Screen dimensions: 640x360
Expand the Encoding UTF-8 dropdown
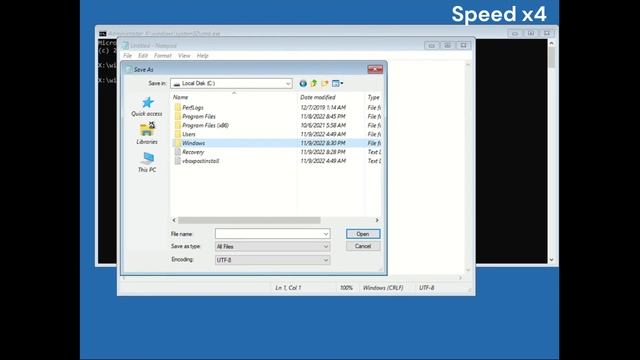point(326,260)
